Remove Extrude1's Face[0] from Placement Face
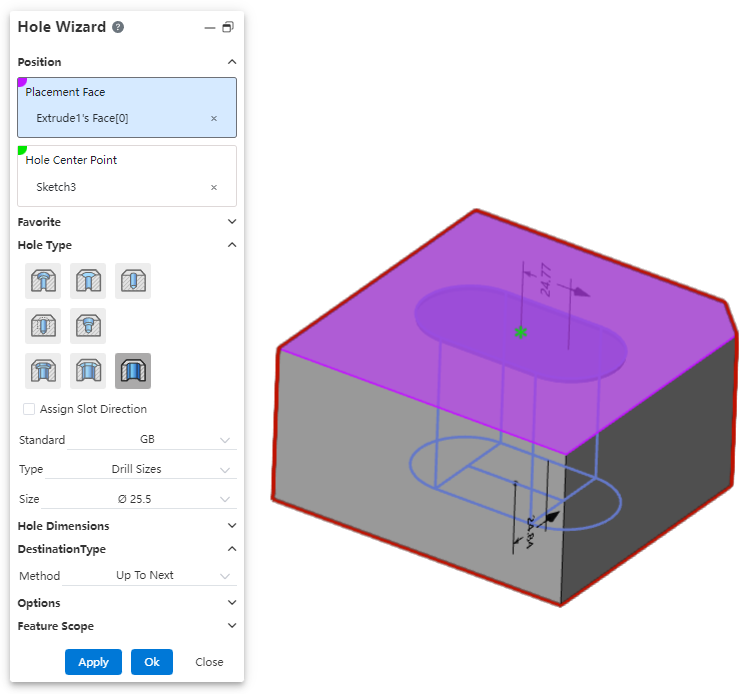This screenshot has width=745, height=694. (213, 119)
